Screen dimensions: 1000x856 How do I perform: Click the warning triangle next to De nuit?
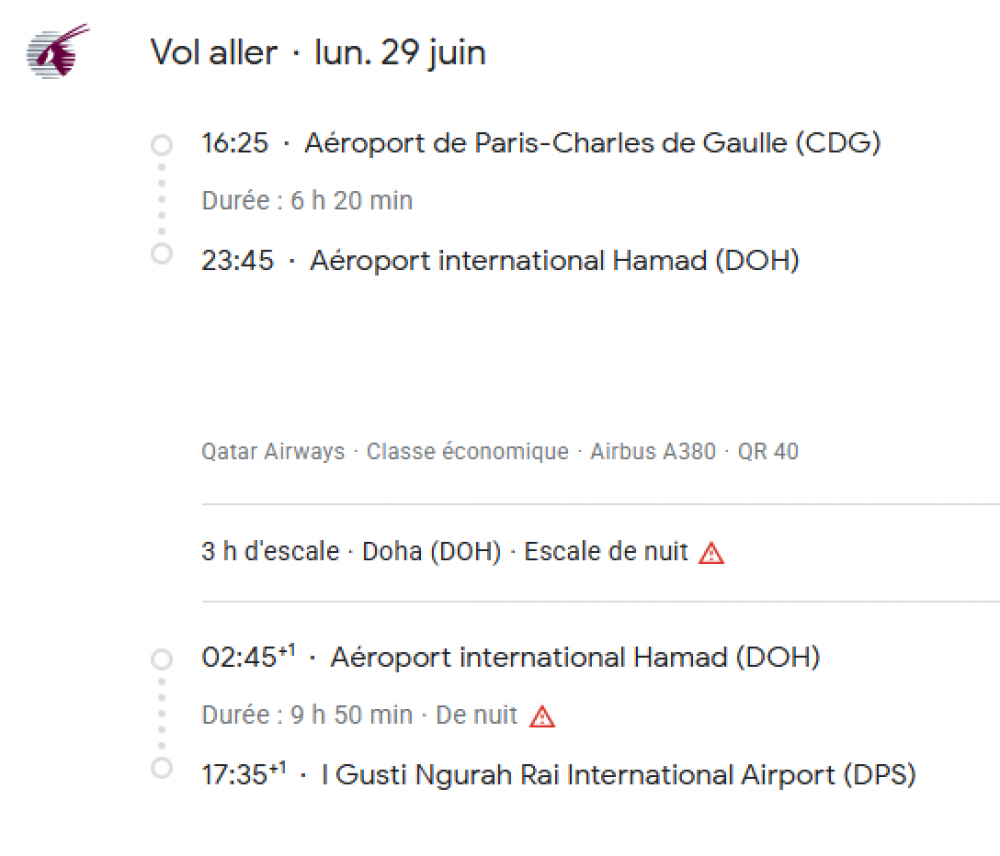542,716
